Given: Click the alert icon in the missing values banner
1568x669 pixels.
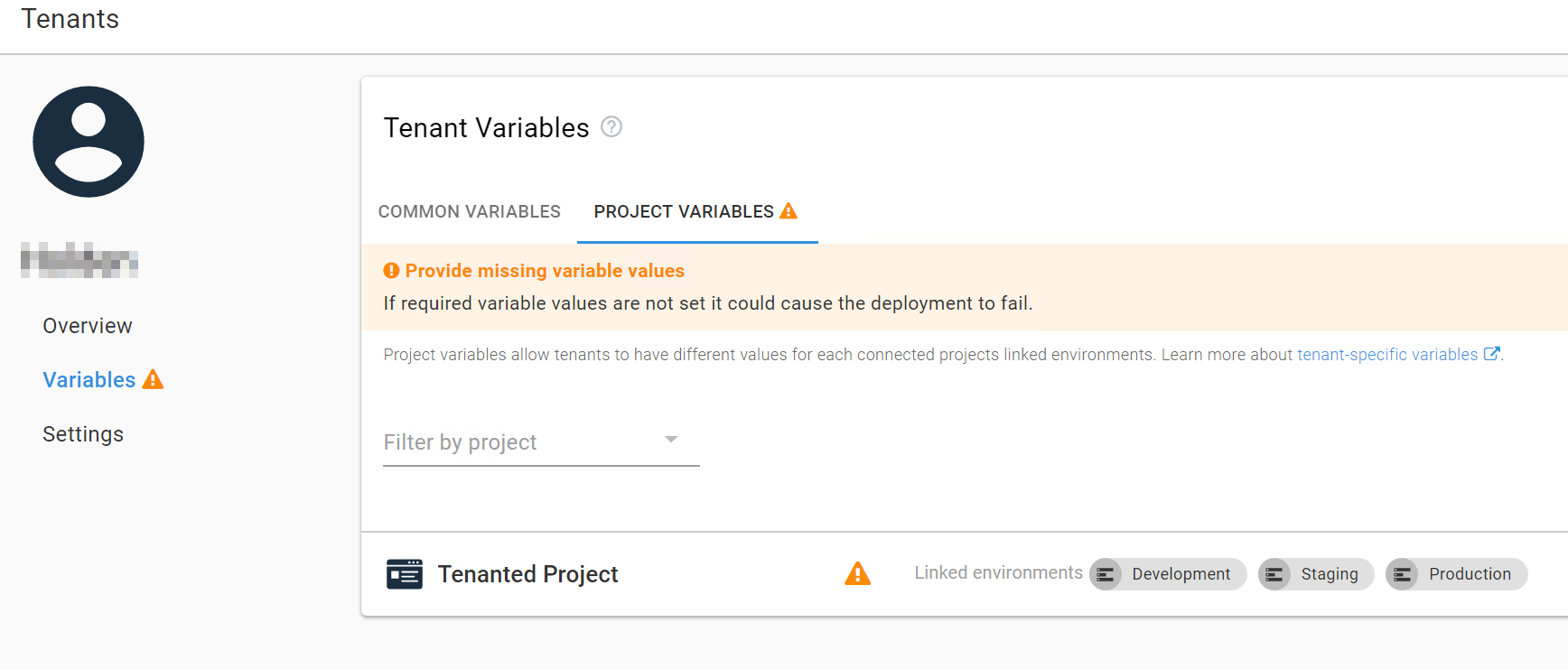Looking at the screenshot, I should point(391,270).
